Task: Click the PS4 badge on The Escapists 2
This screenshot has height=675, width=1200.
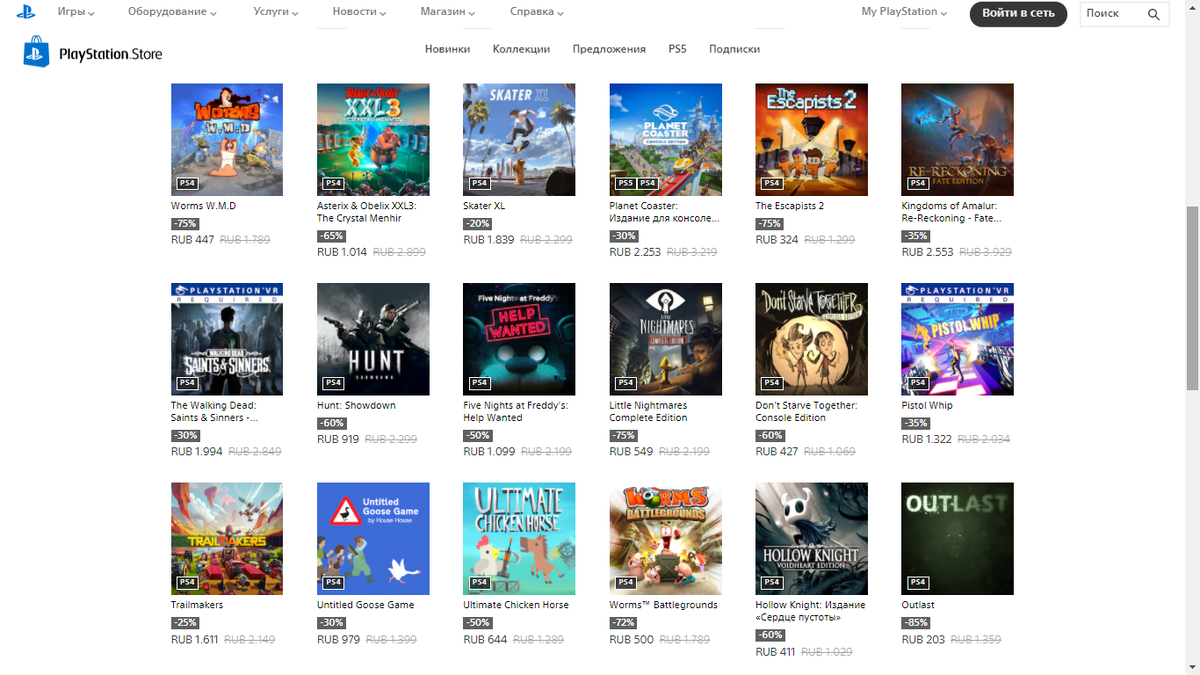Action: 770,183
